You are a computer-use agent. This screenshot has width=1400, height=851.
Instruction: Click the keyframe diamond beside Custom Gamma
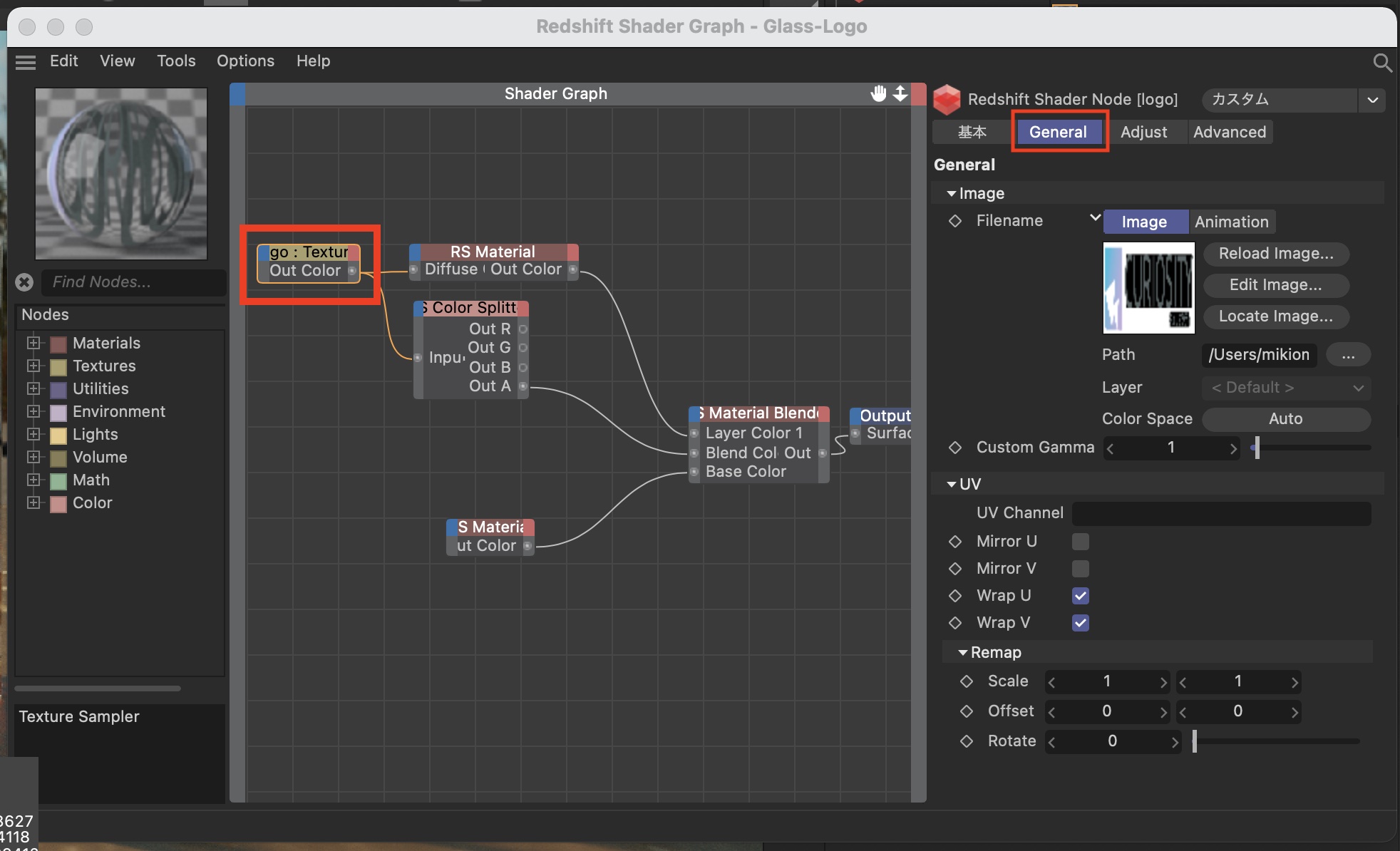[x=955, y=448]
